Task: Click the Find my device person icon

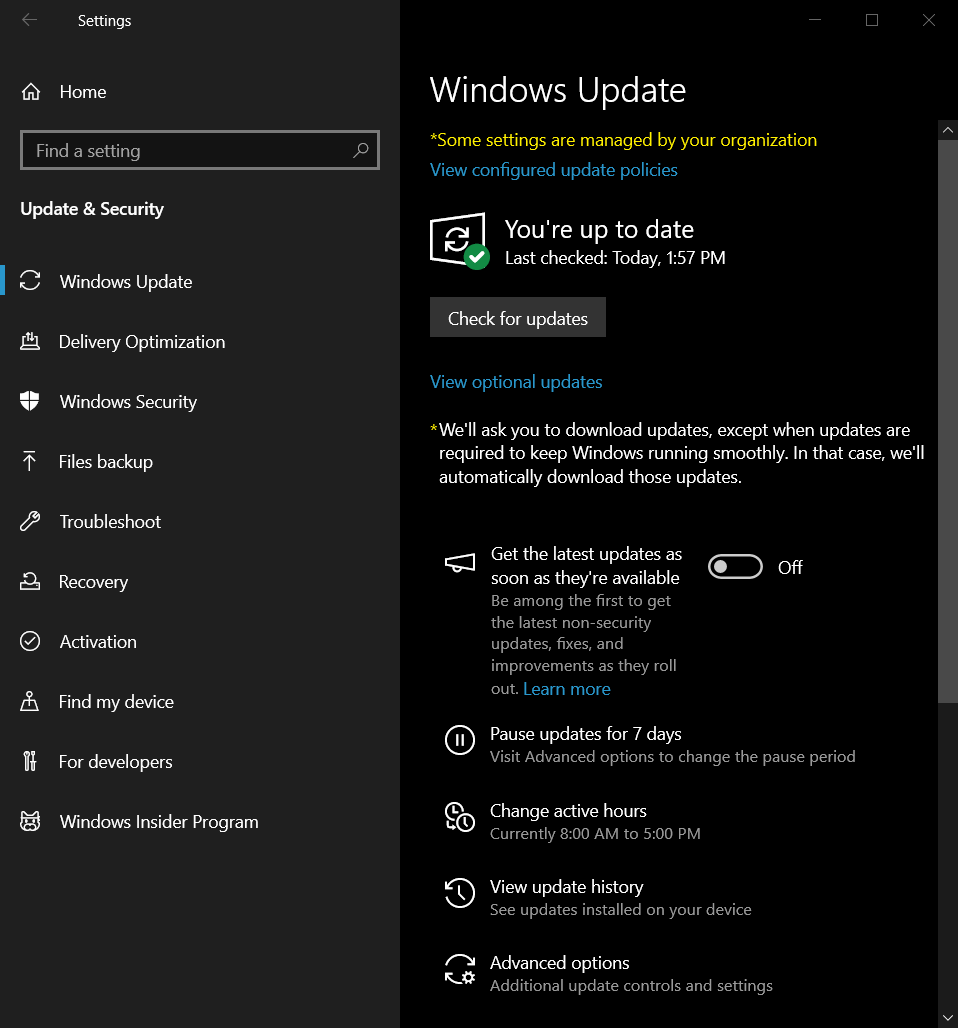Action: coord(30,701)
